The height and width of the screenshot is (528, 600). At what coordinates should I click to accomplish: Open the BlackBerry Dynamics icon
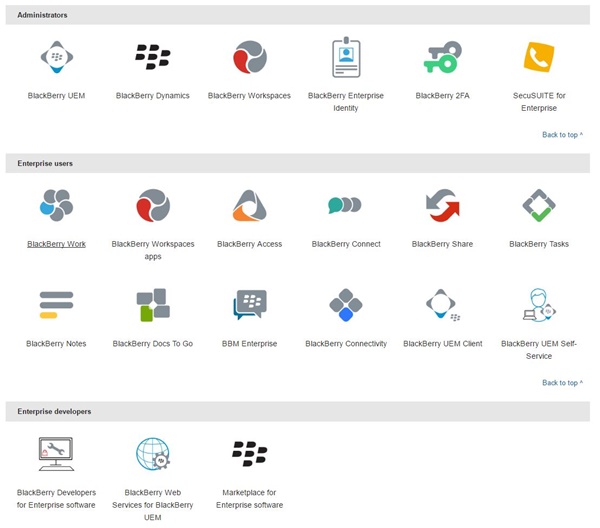152,57
